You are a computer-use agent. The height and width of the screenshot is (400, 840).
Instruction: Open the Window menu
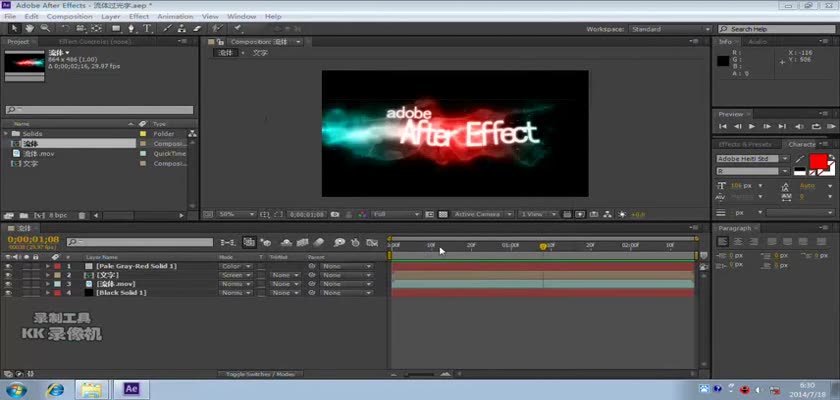pos(242,17)
